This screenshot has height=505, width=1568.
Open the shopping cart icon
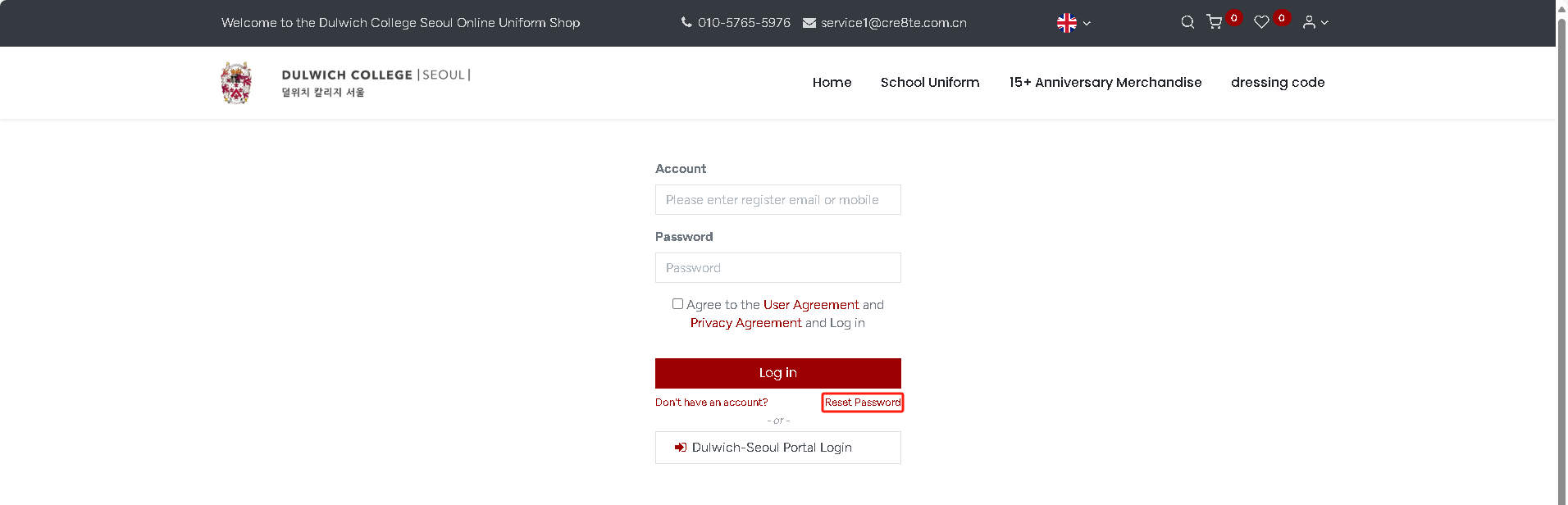(x=1215, y=22)
